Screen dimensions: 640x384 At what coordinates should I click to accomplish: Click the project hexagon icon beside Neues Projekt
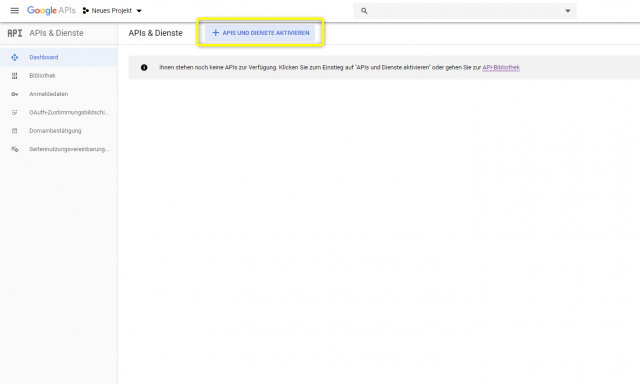point(86,11)
